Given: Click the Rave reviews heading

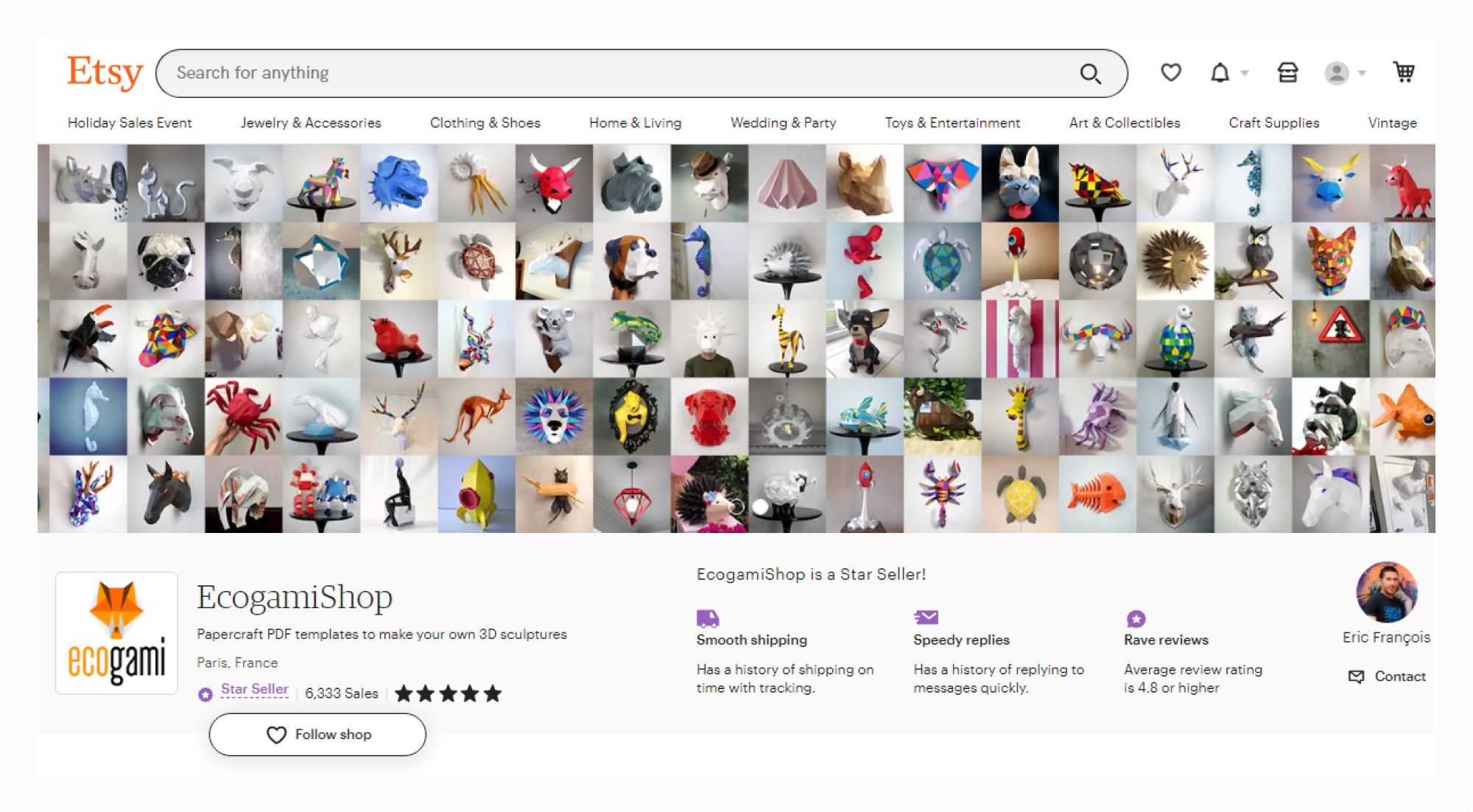Looking at the screenshot, I should (x=1166, y=640).
